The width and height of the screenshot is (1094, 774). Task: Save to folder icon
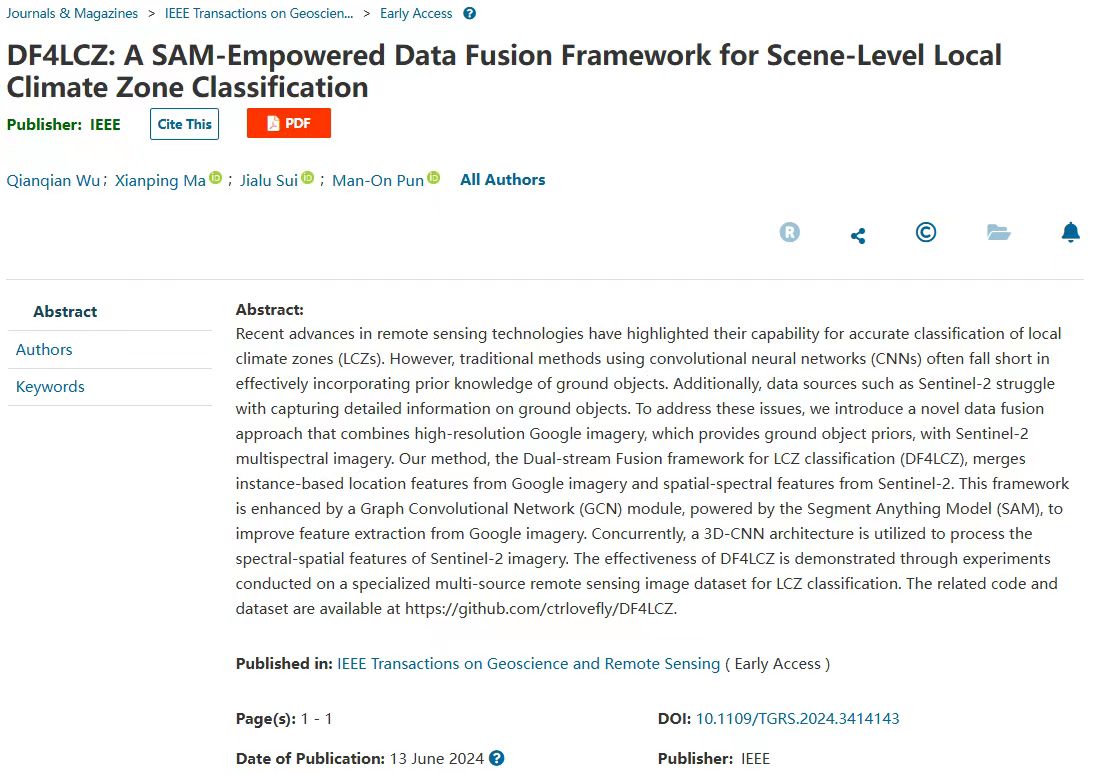[x=998, y=233]
